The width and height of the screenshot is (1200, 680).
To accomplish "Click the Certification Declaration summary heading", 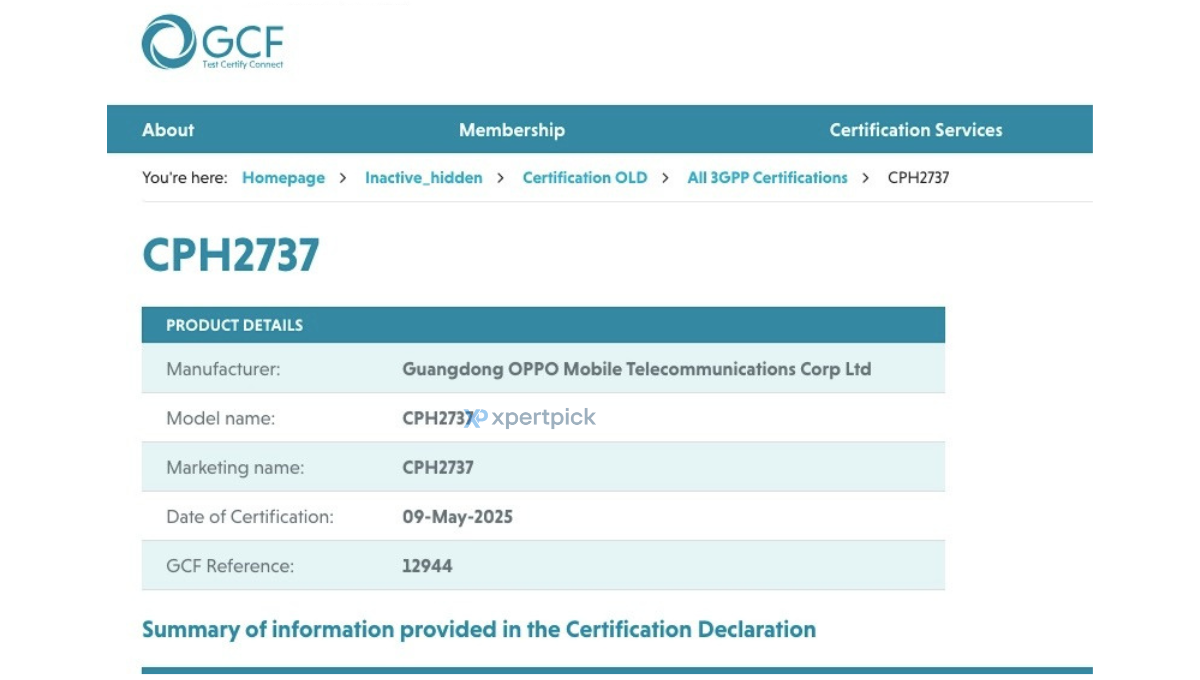I will pos(479,629).
